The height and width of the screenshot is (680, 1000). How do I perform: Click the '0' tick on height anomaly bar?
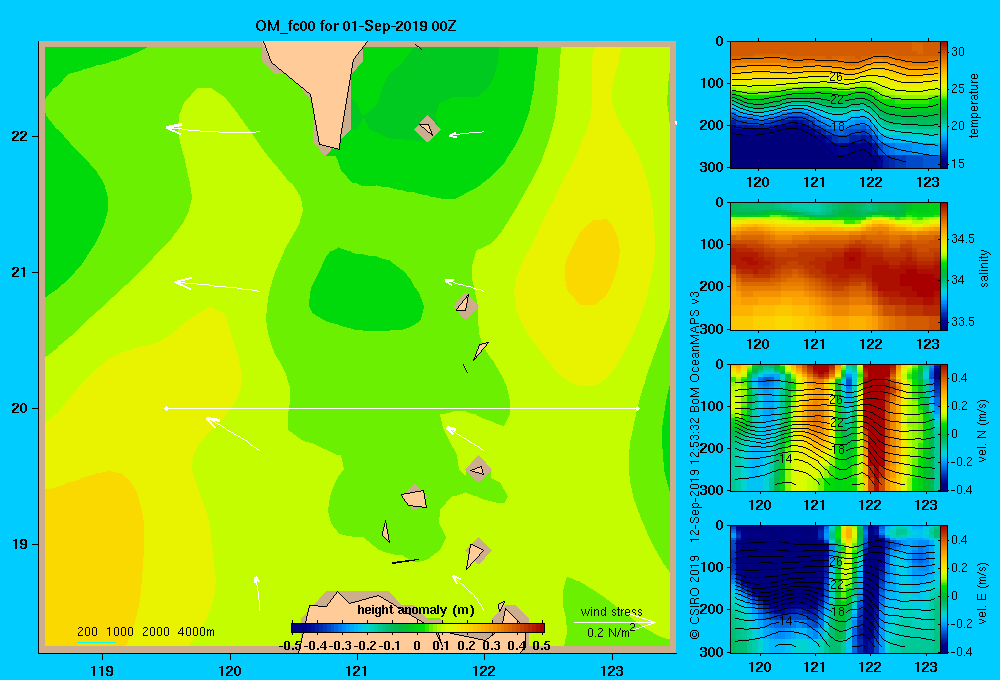(416, 646)
